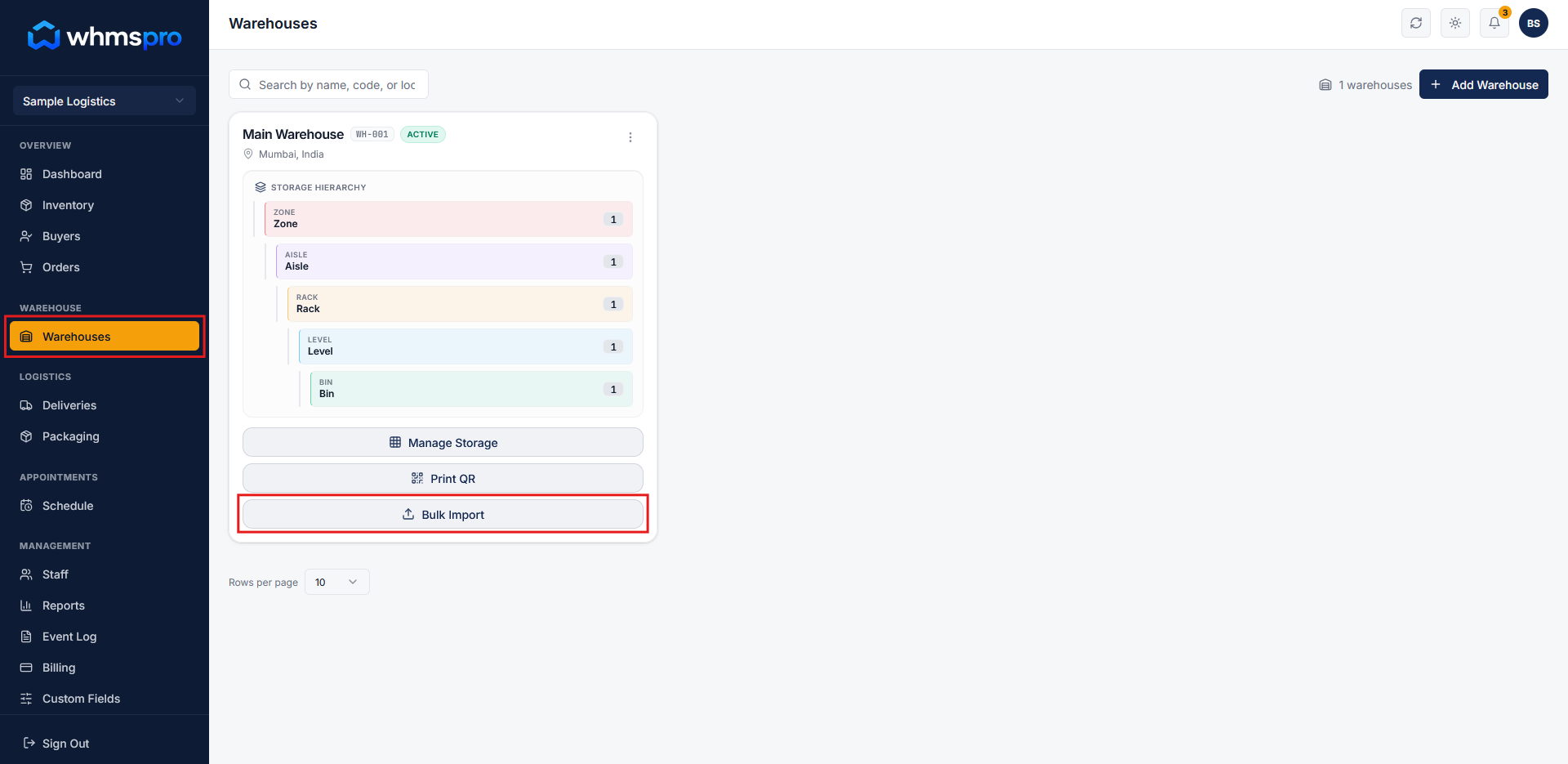
Task: Open Deliveries in sidebar
Action: pos(105,405)
